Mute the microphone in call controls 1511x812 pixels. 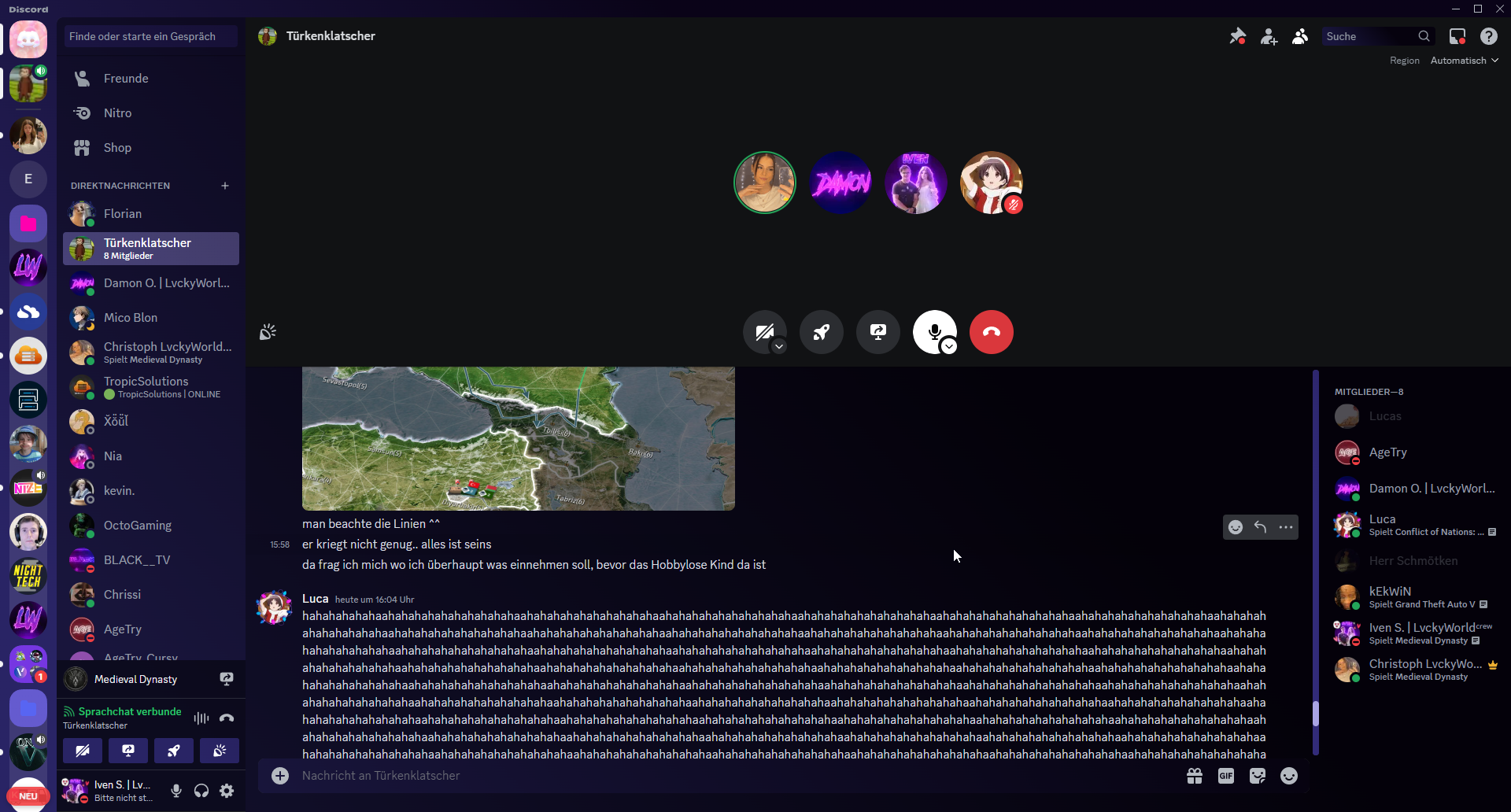(x=933, y=331)
